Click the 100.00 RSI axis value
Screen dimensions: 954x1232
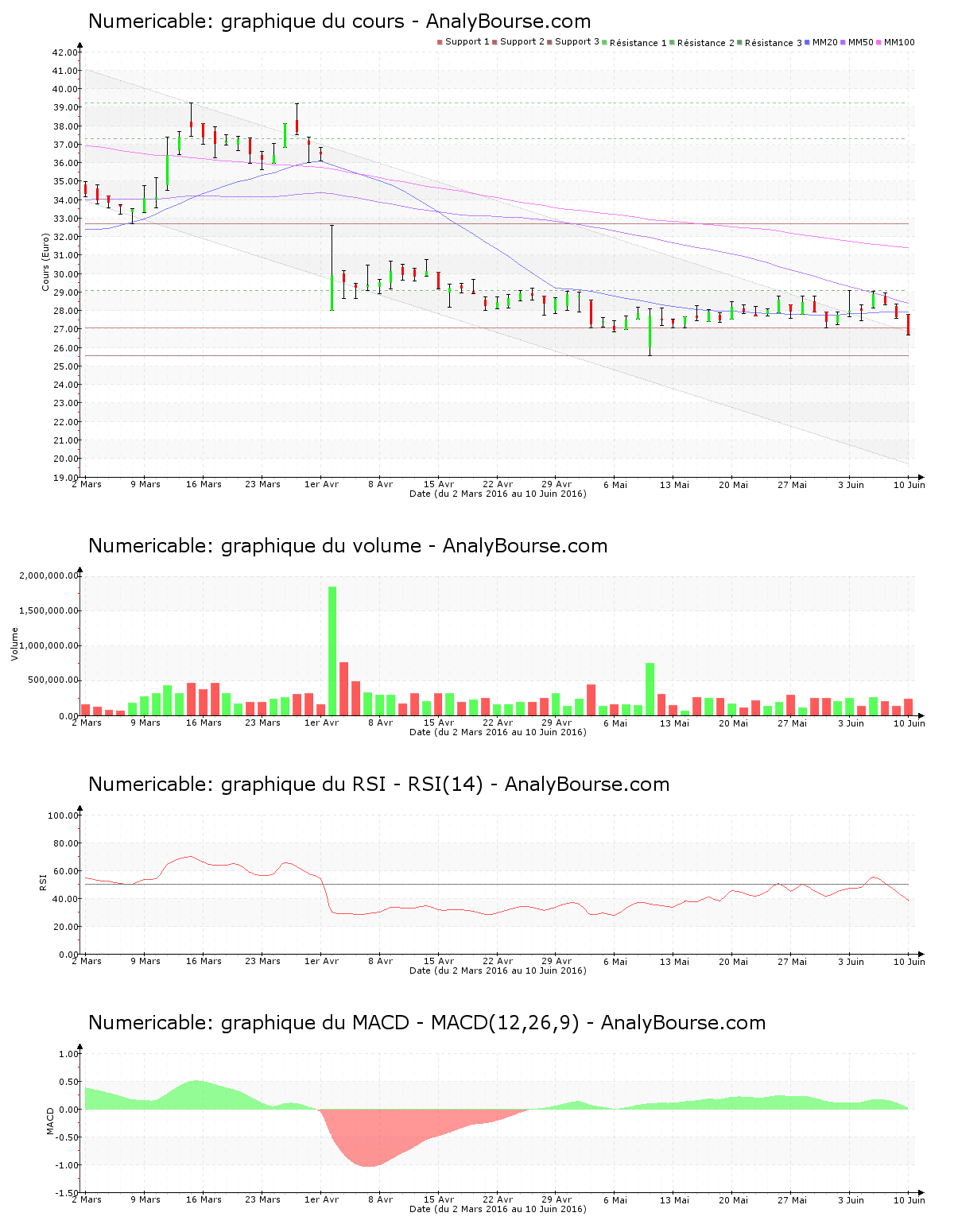point(63,816)
